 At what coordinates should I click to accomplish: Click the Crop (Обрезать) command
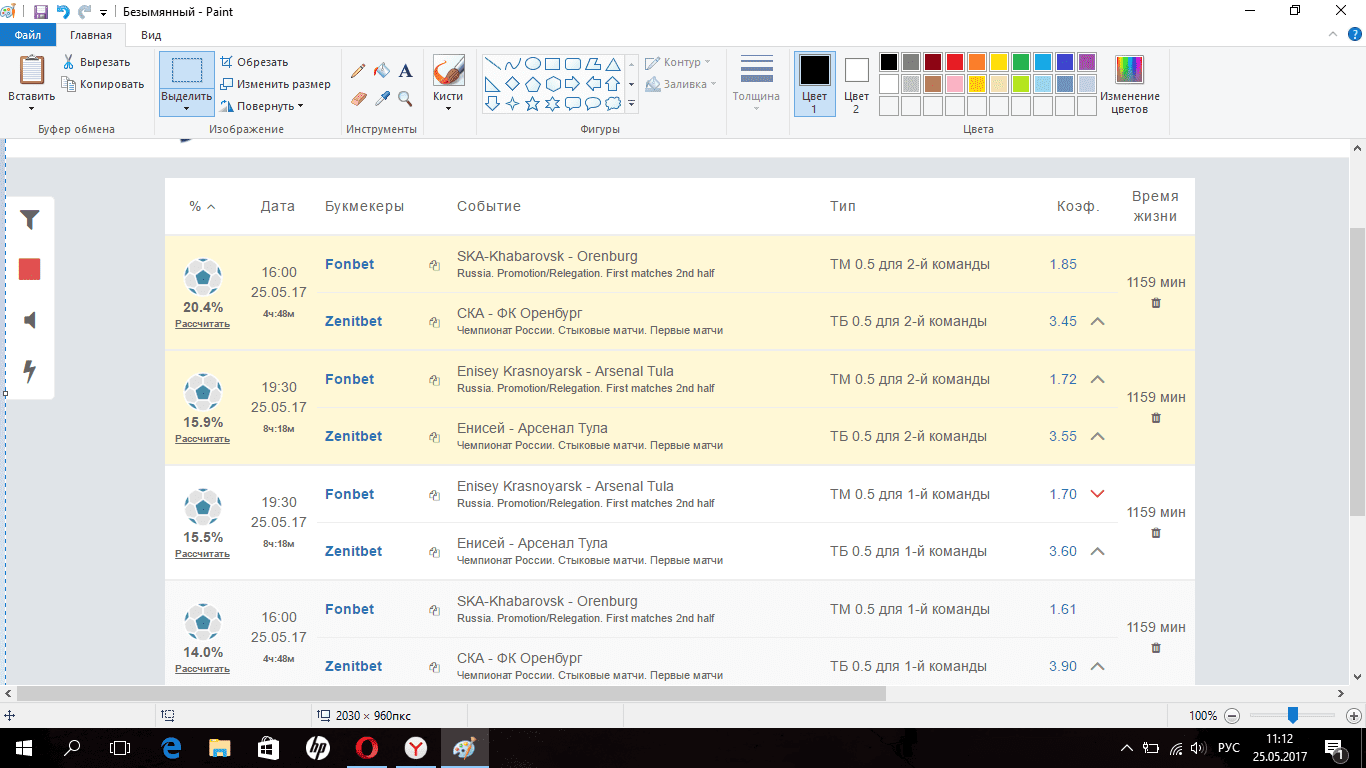[254, 62]
